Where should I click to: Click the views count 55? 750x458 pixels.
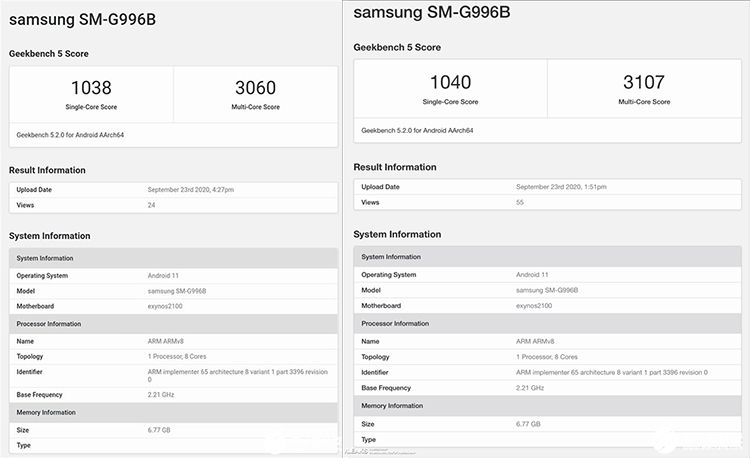519,203
